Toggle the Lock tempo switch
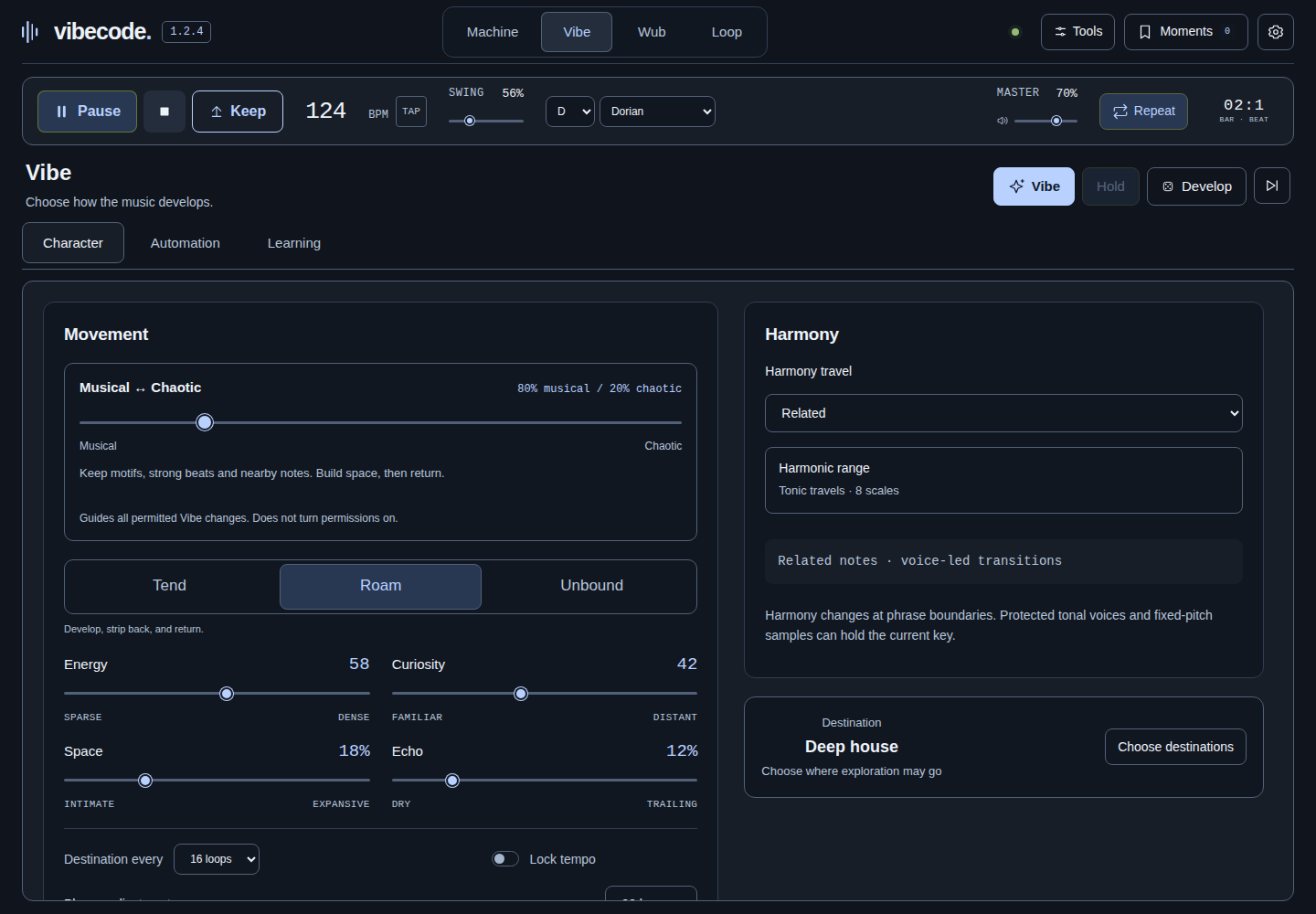 point(505,859)
